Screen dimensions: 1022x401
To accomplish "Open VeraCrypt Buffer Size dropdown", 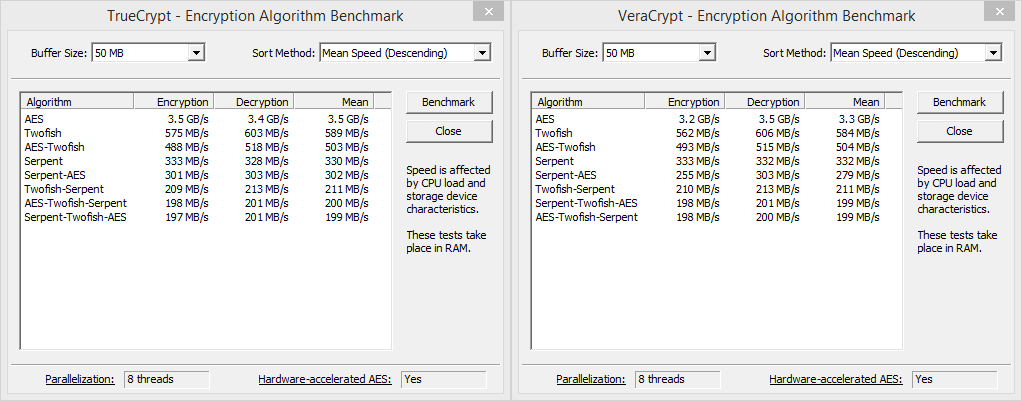I will pos(660,53).
